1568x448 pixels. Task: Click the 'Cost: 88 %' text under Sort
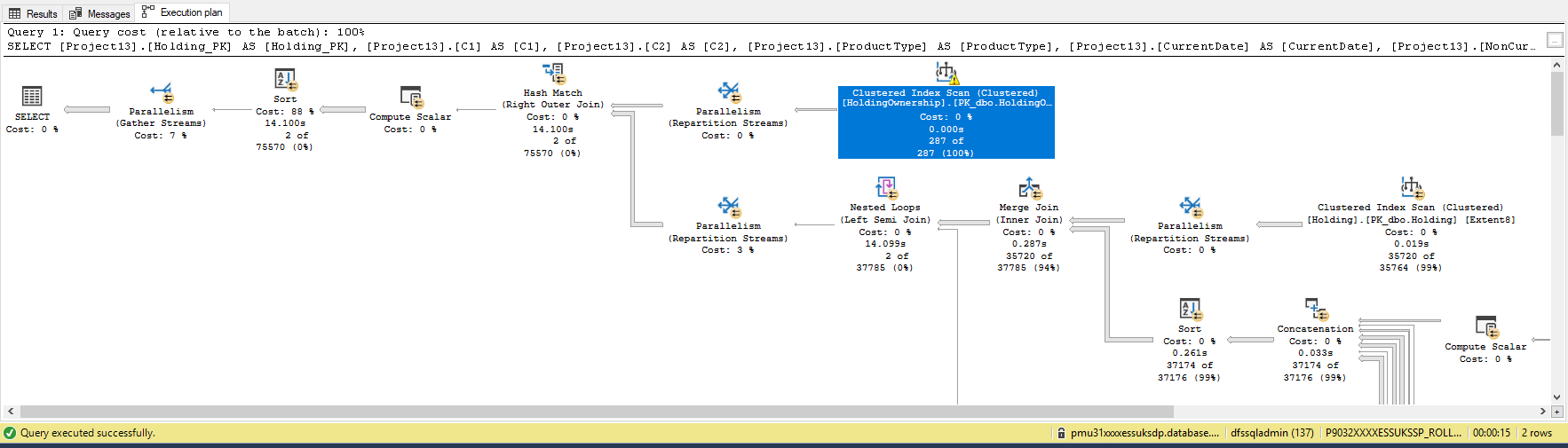click(285, 111)
